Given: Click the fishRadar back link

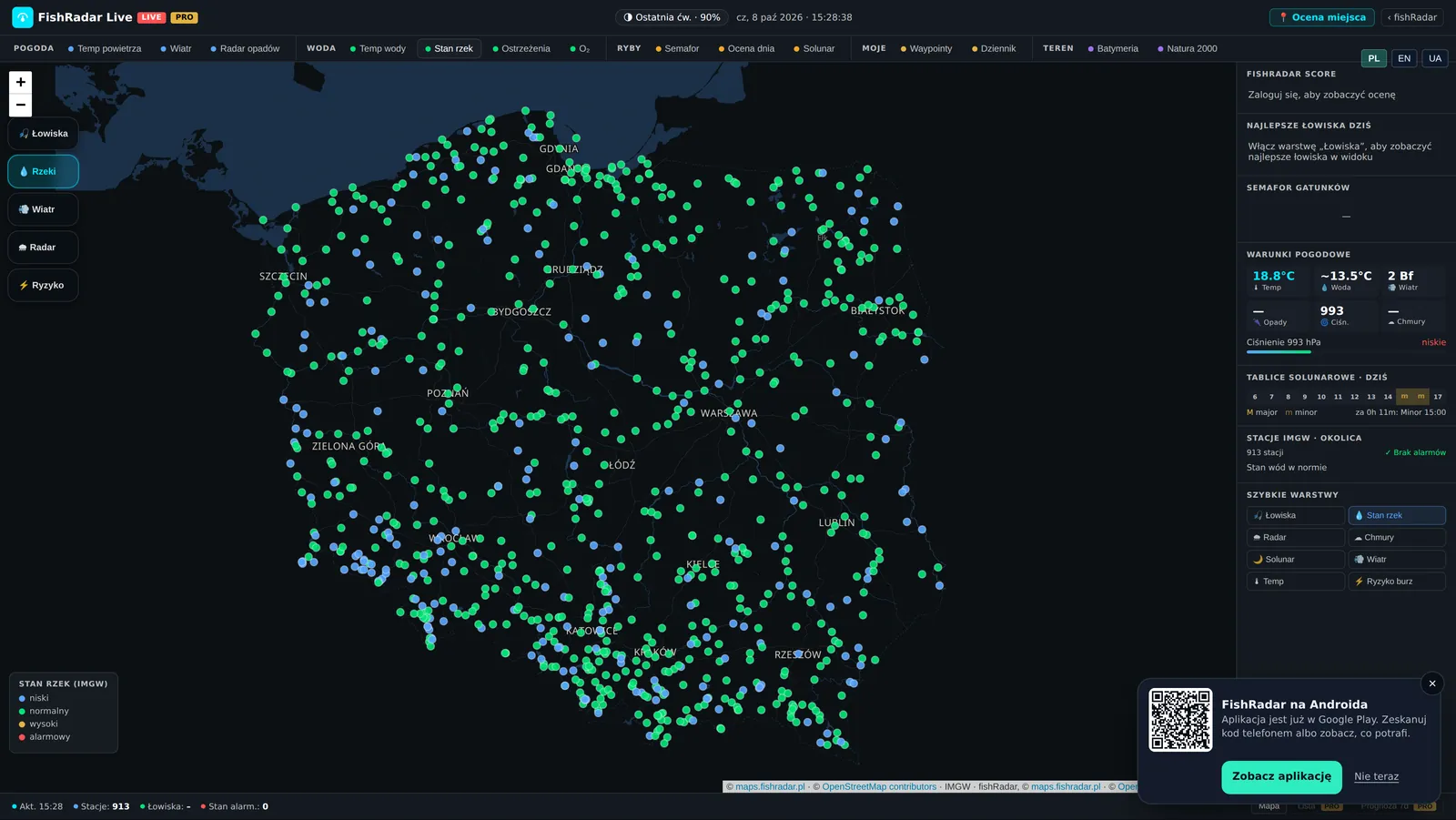Looking at the screenshot, I should [1411, 17].
